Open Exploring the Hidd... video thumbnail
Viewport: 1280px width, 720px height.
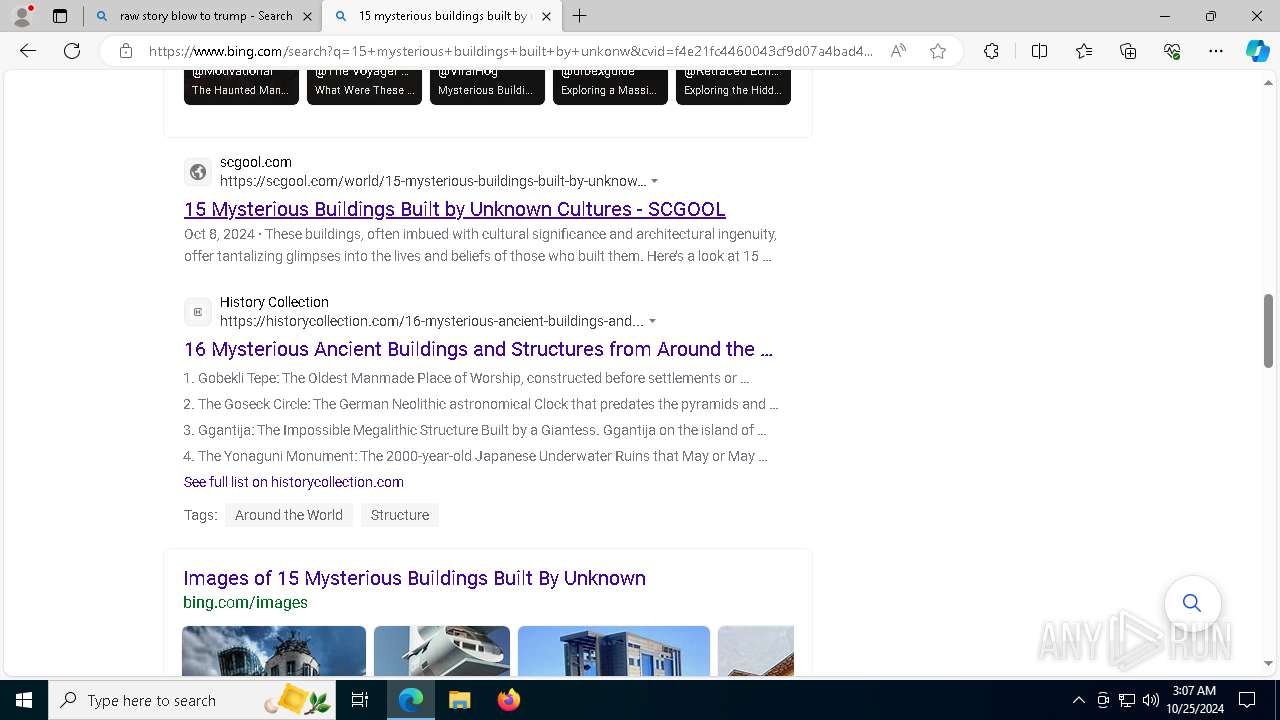pos(733,87)
